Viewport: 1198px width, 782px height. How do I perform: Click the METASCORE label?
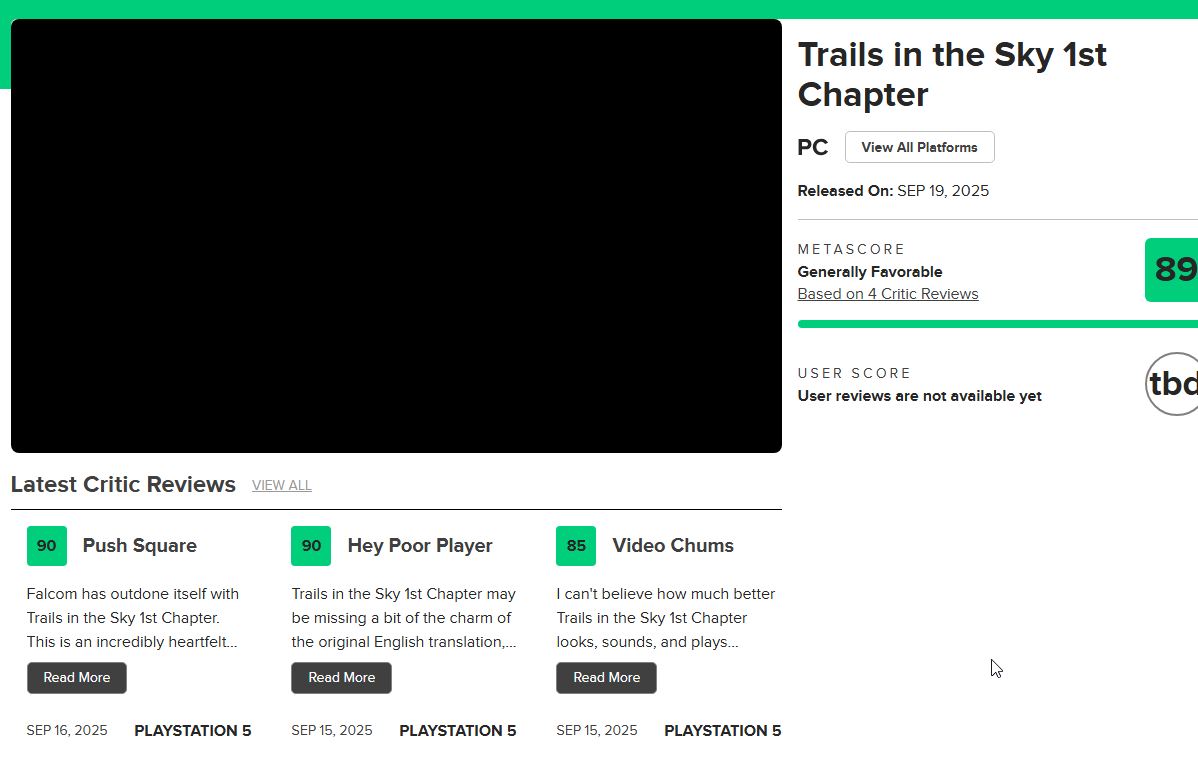851,250
